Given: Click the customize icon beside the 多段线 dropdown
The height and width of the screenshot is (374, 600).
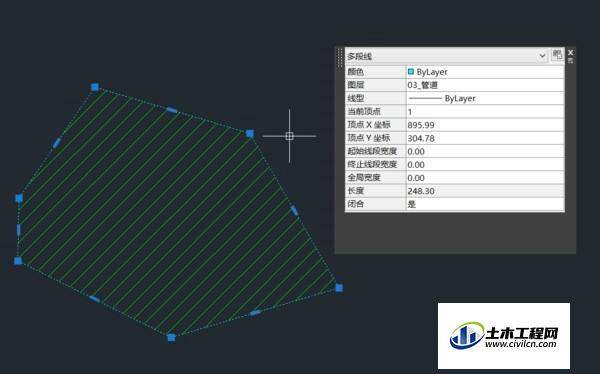Looking at the screenshot, I should point(557,54).
